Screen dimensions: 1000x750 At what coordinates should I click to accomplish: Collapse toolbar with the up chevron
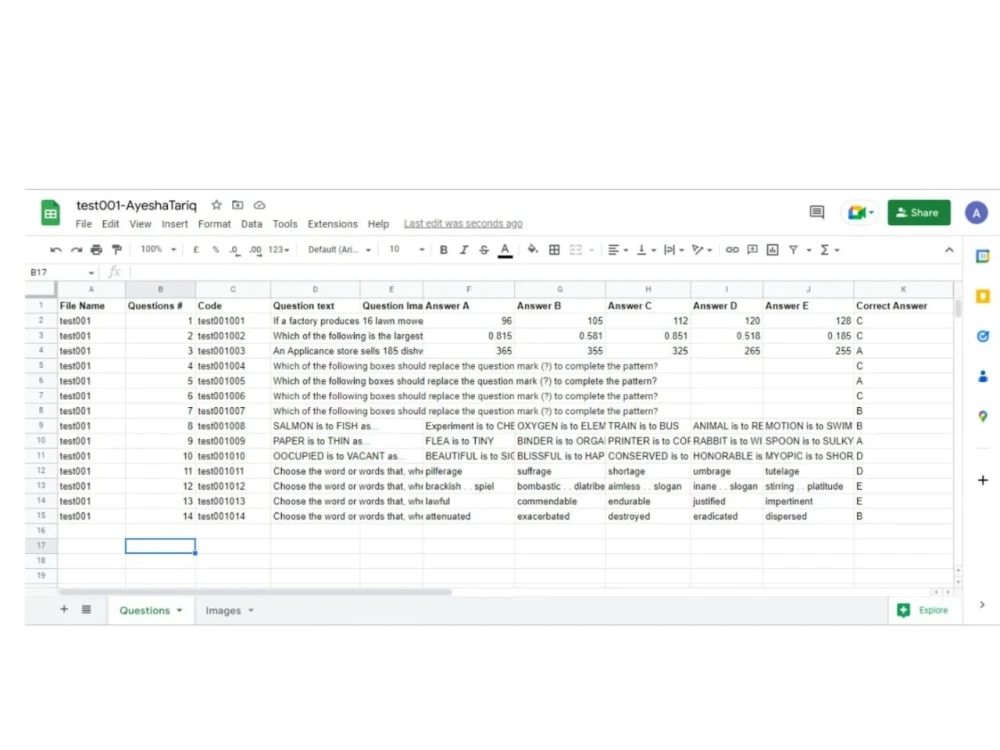[949, 250]
